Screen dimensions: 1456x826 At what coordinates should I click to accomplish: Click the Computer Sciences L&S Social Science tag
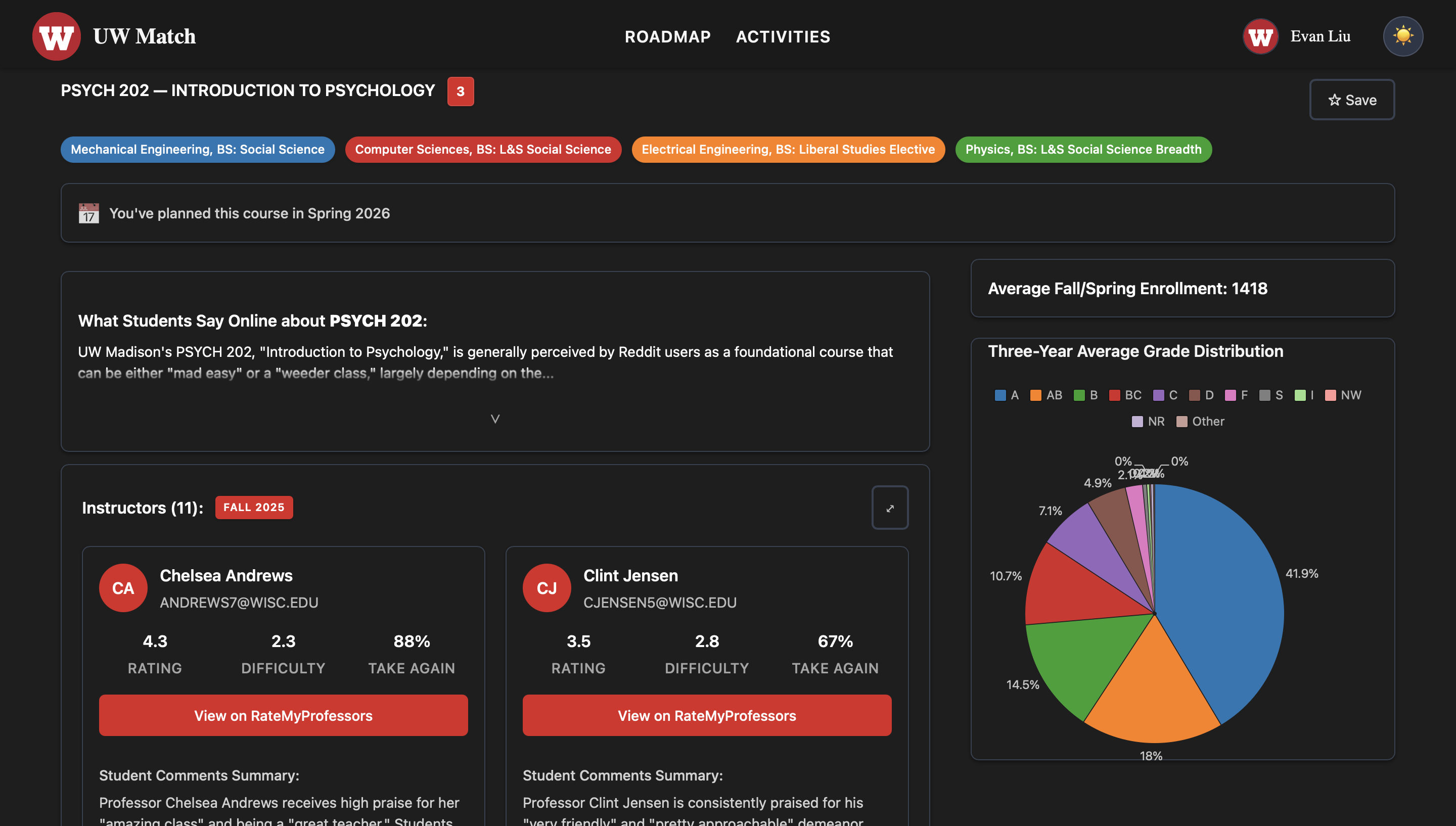coord(483,150)
